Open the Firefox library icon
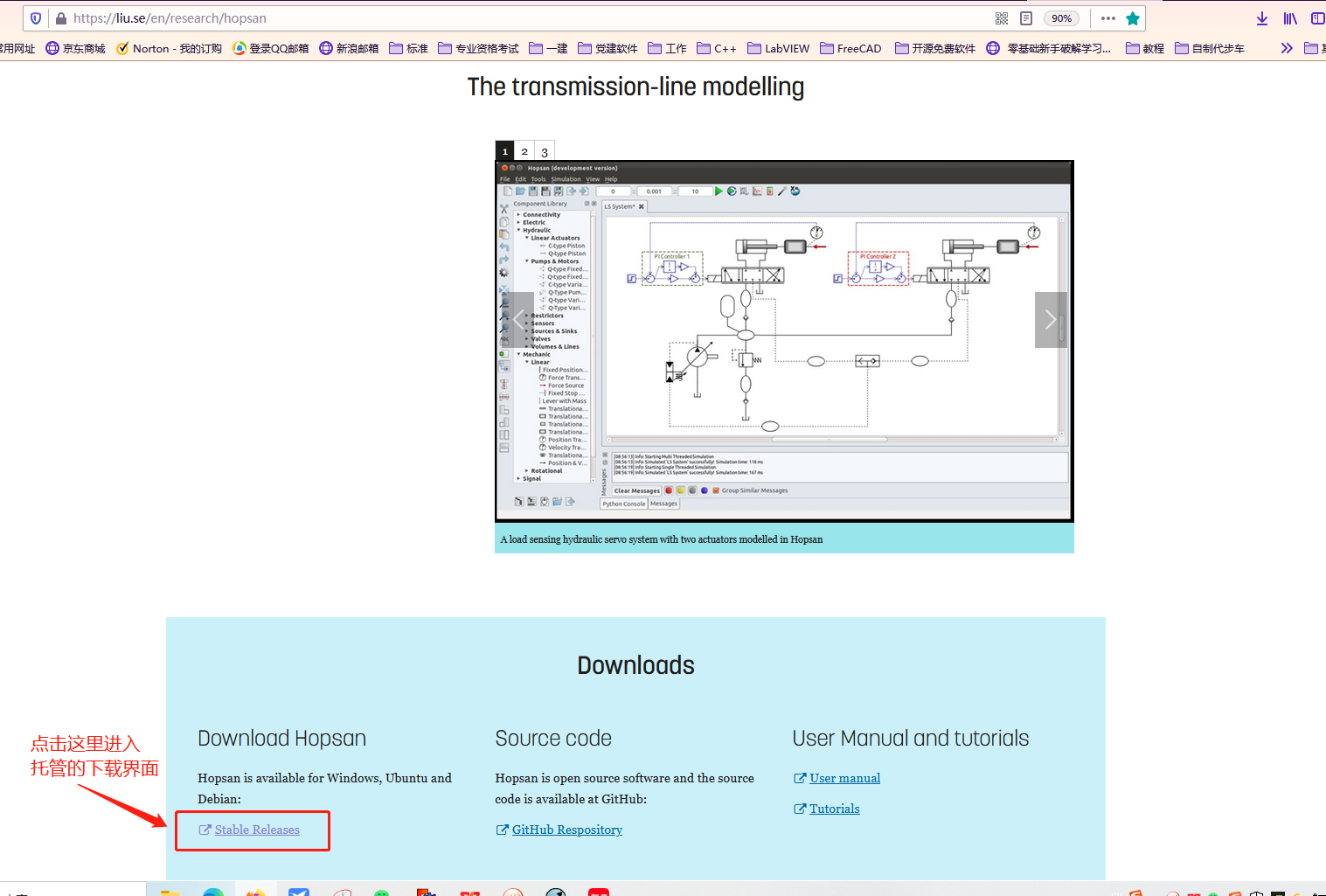 click(x=1290, y=18)
